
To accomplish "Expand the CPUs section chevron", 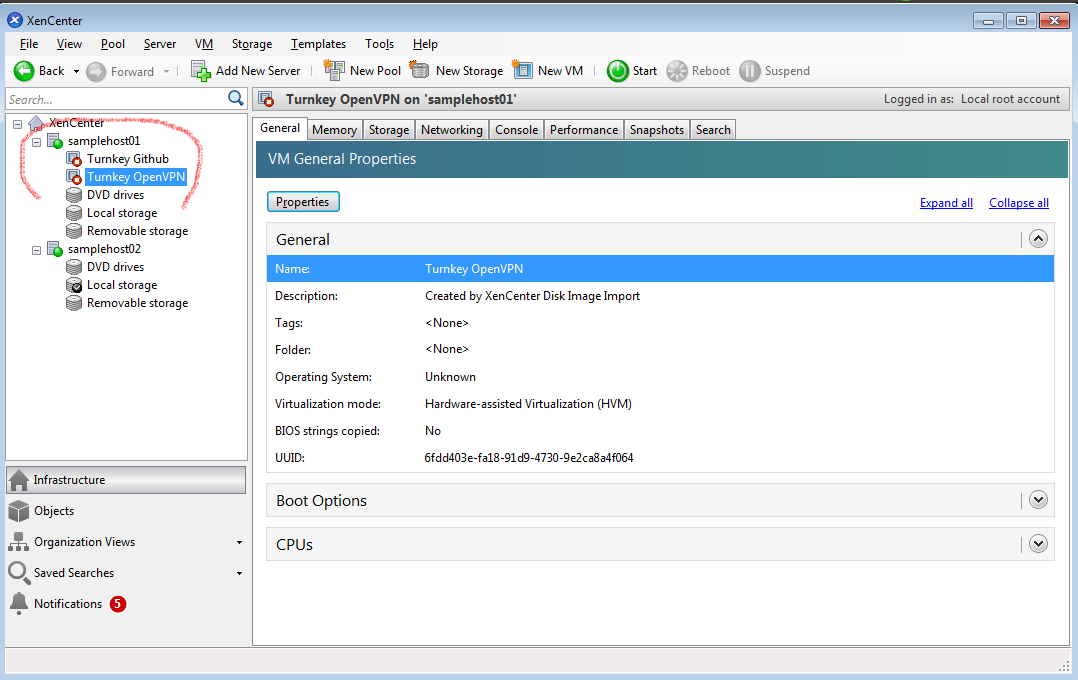I will pyautogui.click(x=1038, y=544).
